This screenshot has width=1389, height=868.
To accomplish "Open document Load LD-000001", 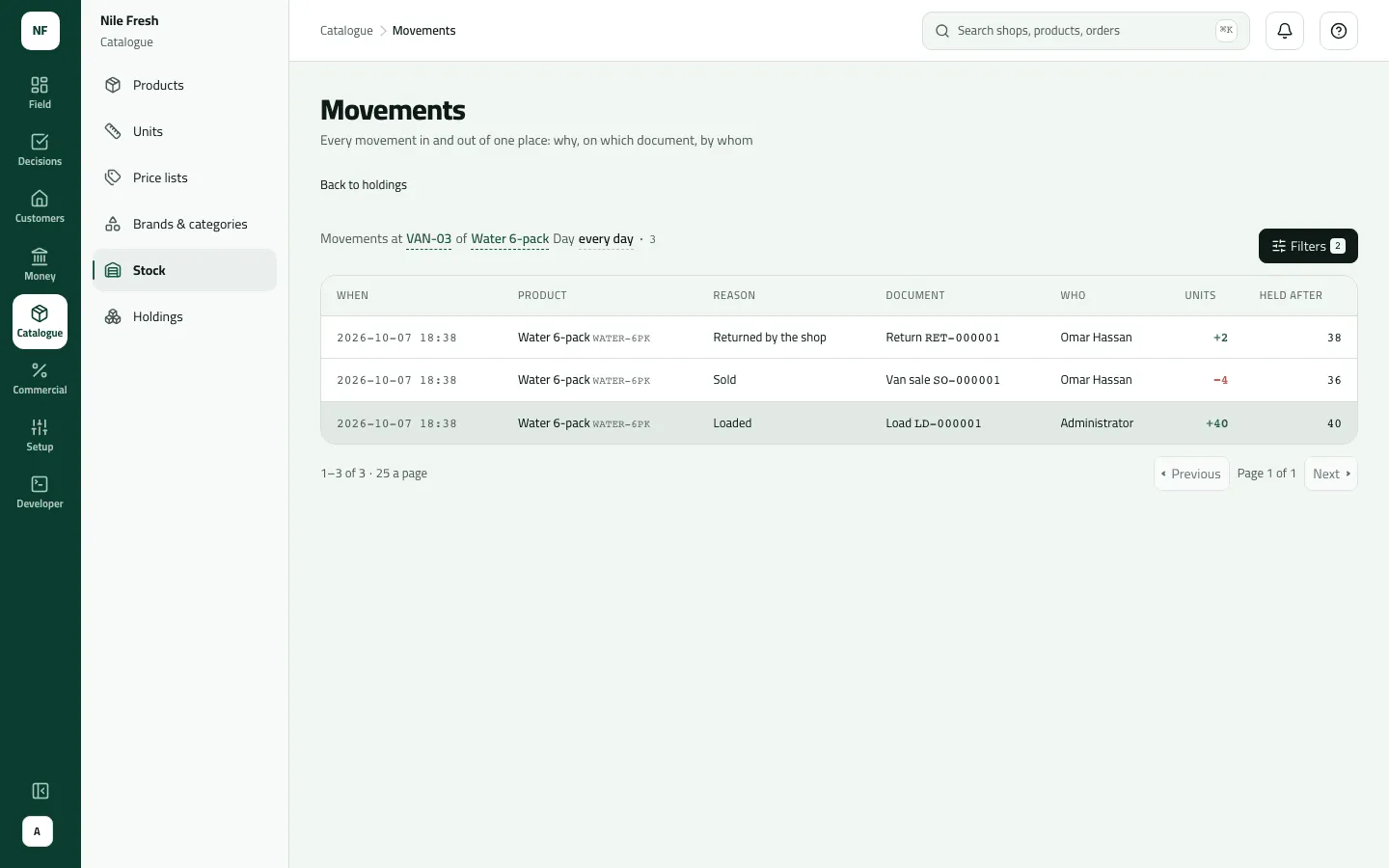I will point(934,423).
